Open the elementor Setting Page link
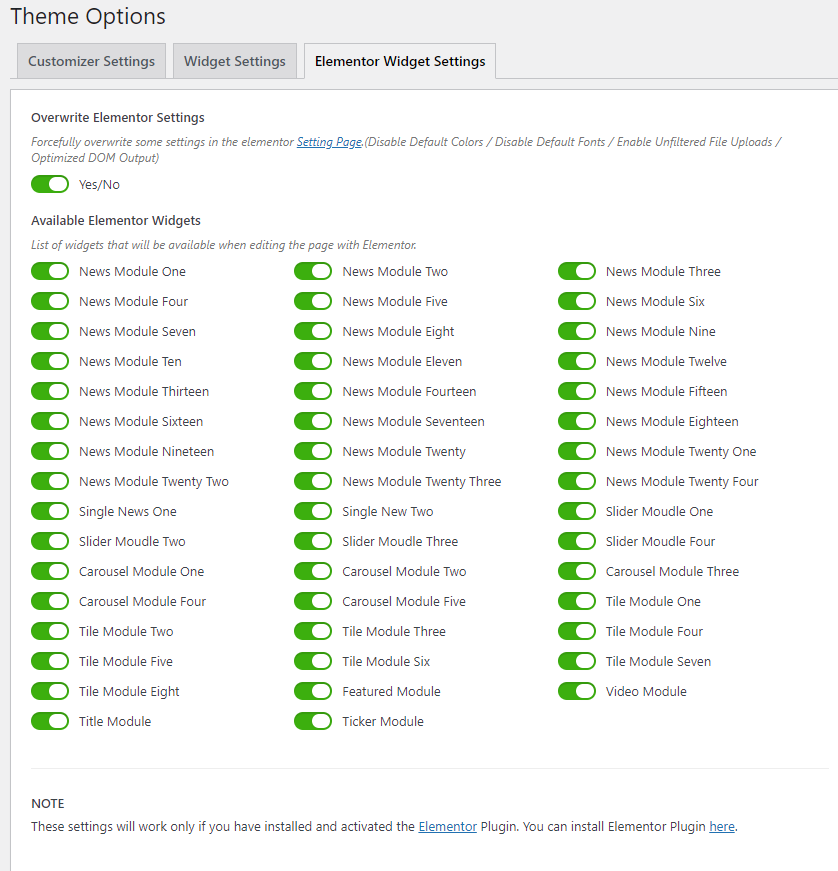This screenshot has width=838, height=871. [329, 142]
